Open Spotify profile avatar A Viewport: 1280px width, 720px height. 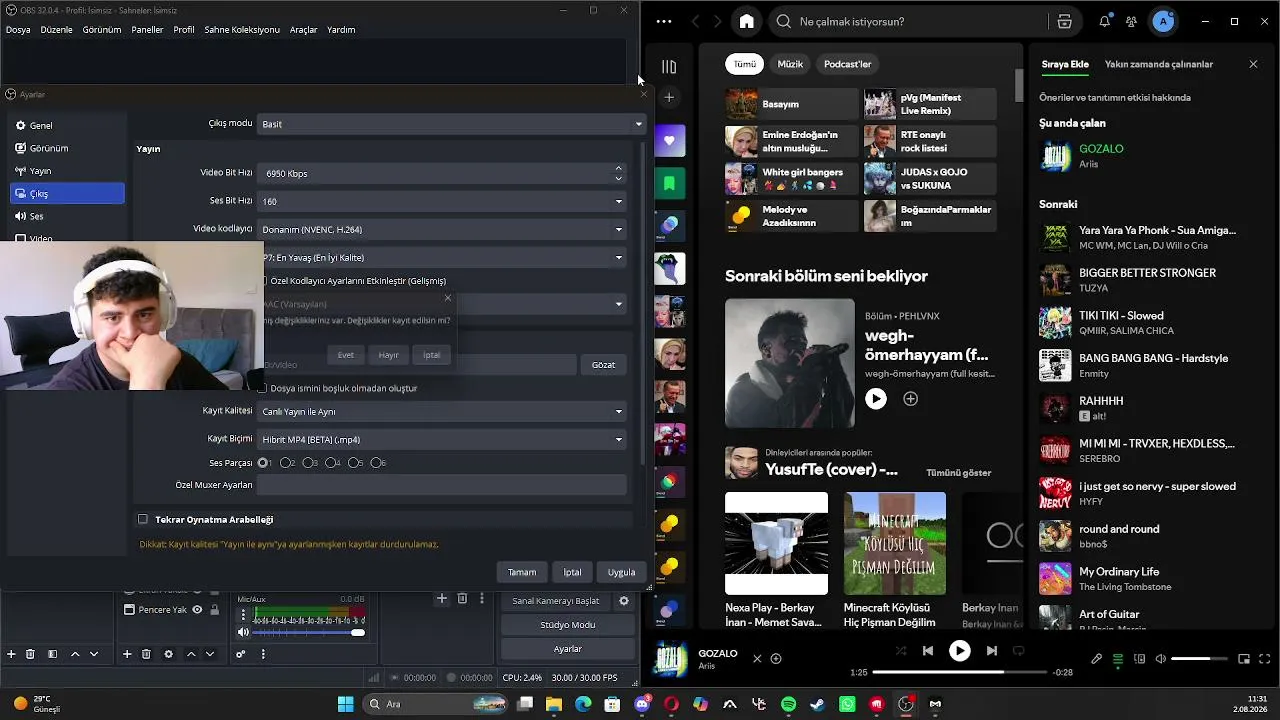1162,21
